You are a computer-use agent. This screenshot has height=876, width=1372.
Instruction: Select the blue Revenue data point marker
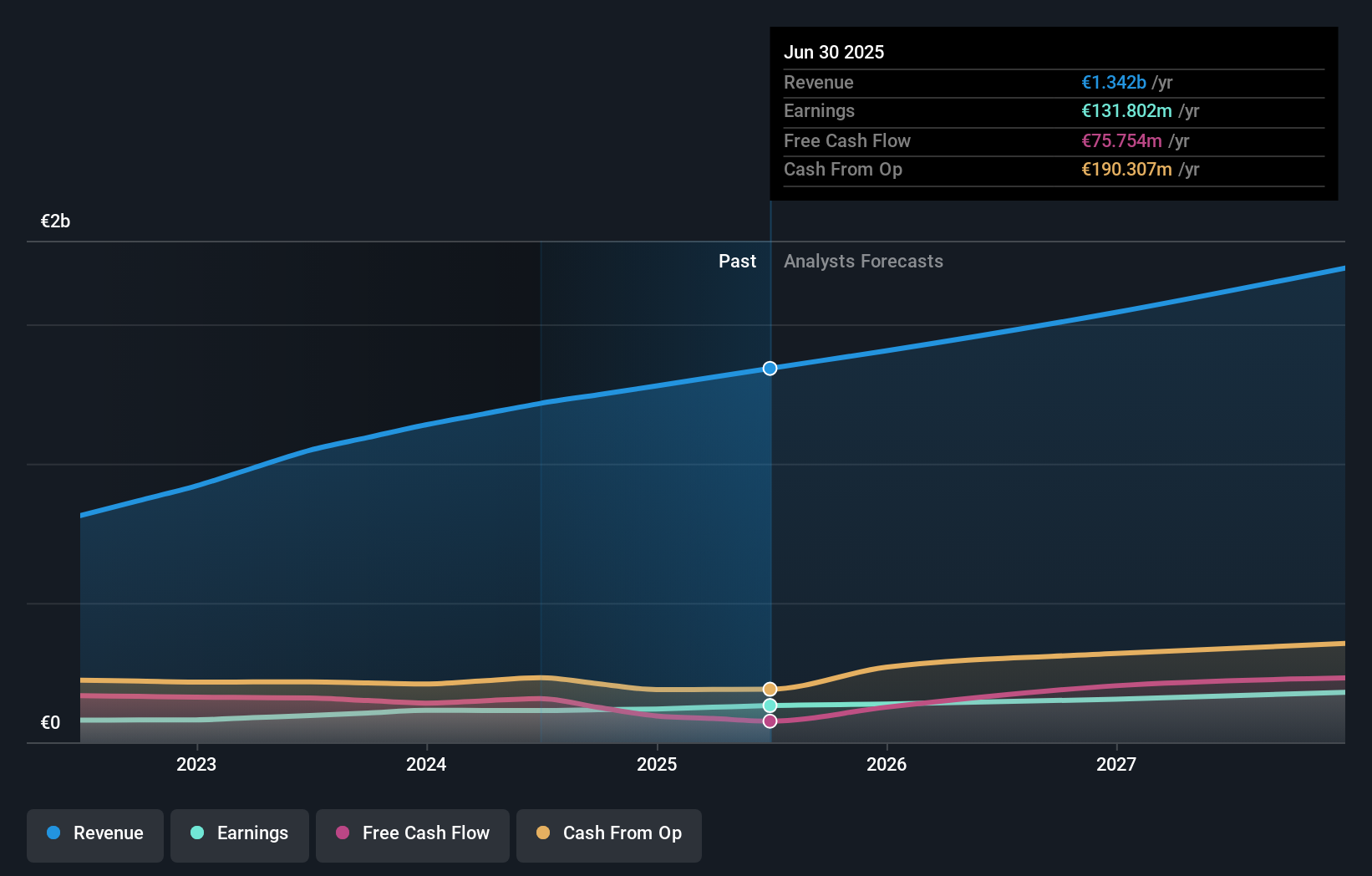point(770,368)
